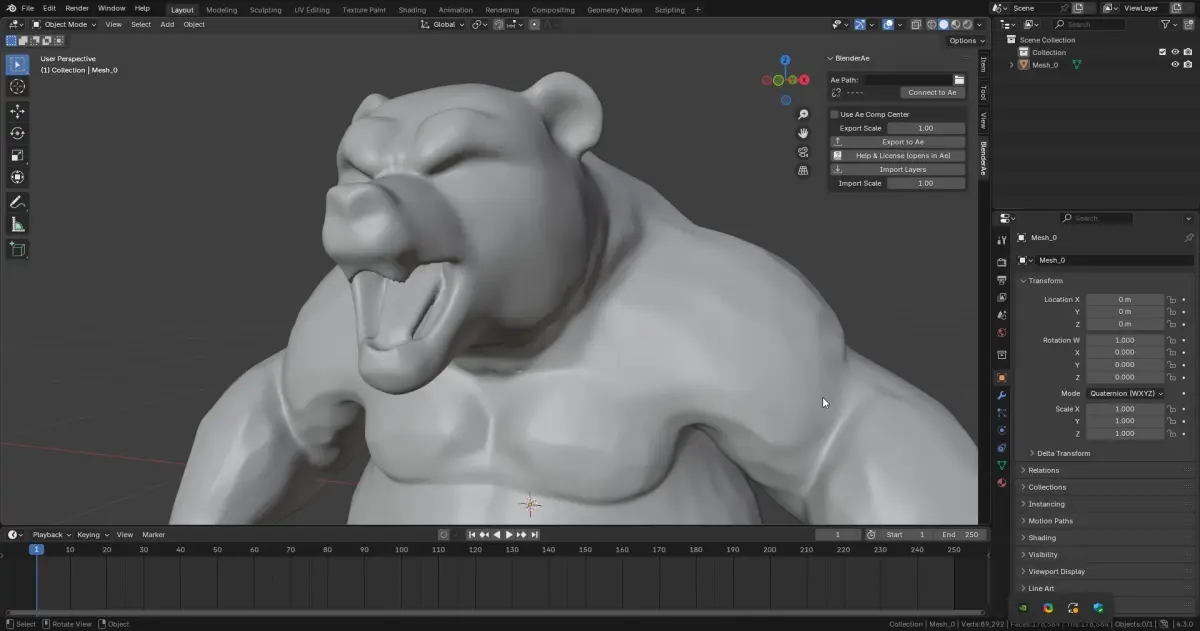Open the Modifiers wrench tab

(x=1001, y=396)
